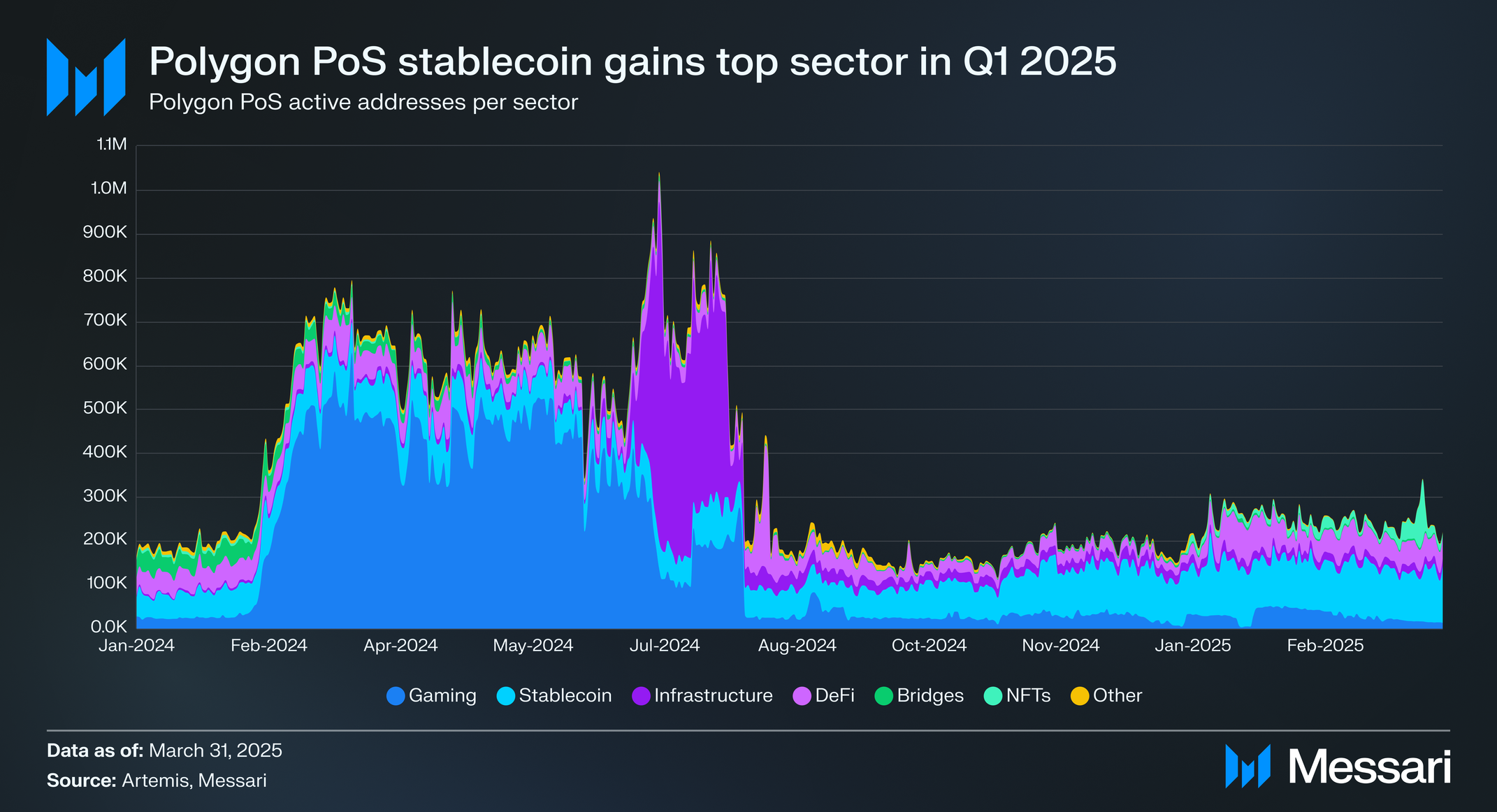Click the Infrastructure legend label text
1497x812 pixels.
point(714,696)
